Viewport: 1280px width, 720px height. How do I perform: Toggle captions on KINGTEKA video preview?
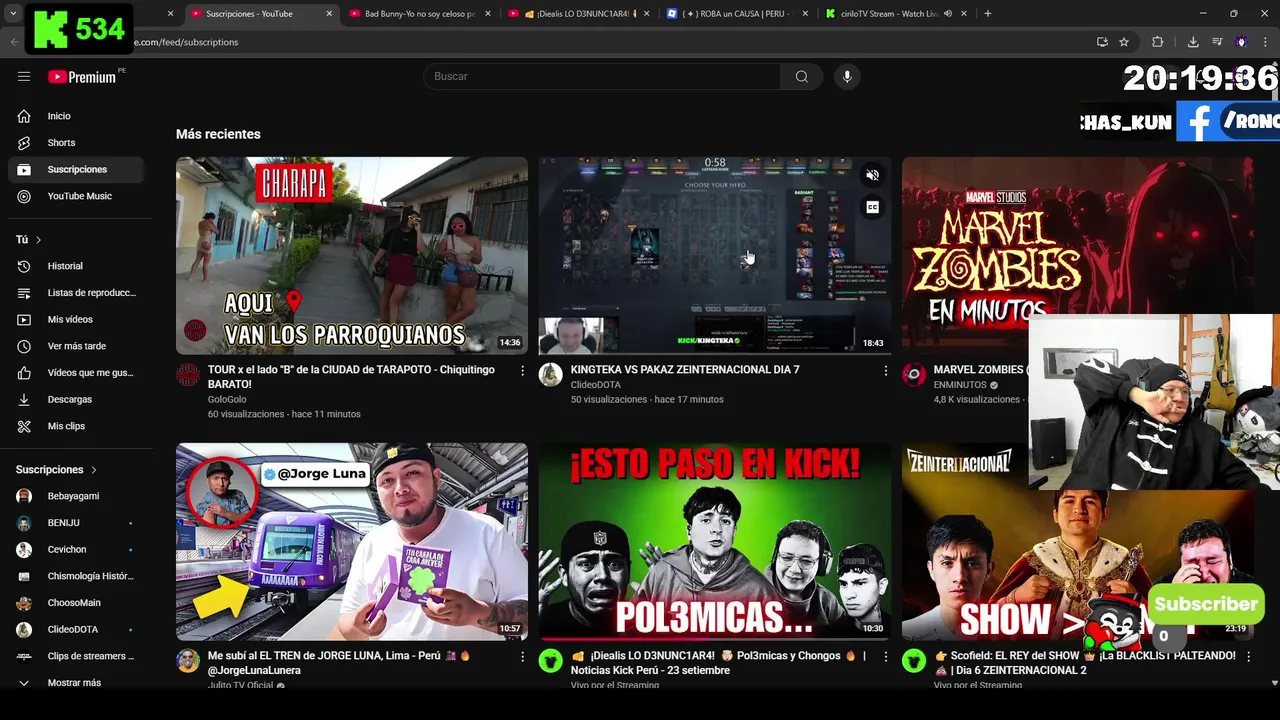click(872, 207)
